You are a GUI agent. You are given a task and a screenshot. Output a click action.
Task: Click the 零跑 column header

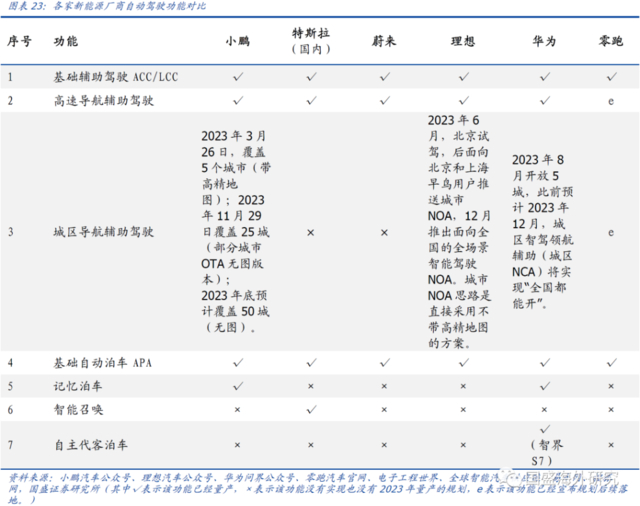tap(611, 41)
